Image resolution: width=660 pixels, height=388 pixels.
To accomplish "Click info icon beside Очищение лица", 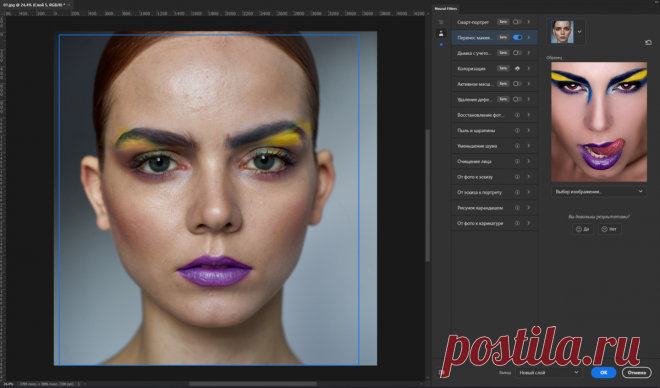I will (x=517, y=161).
